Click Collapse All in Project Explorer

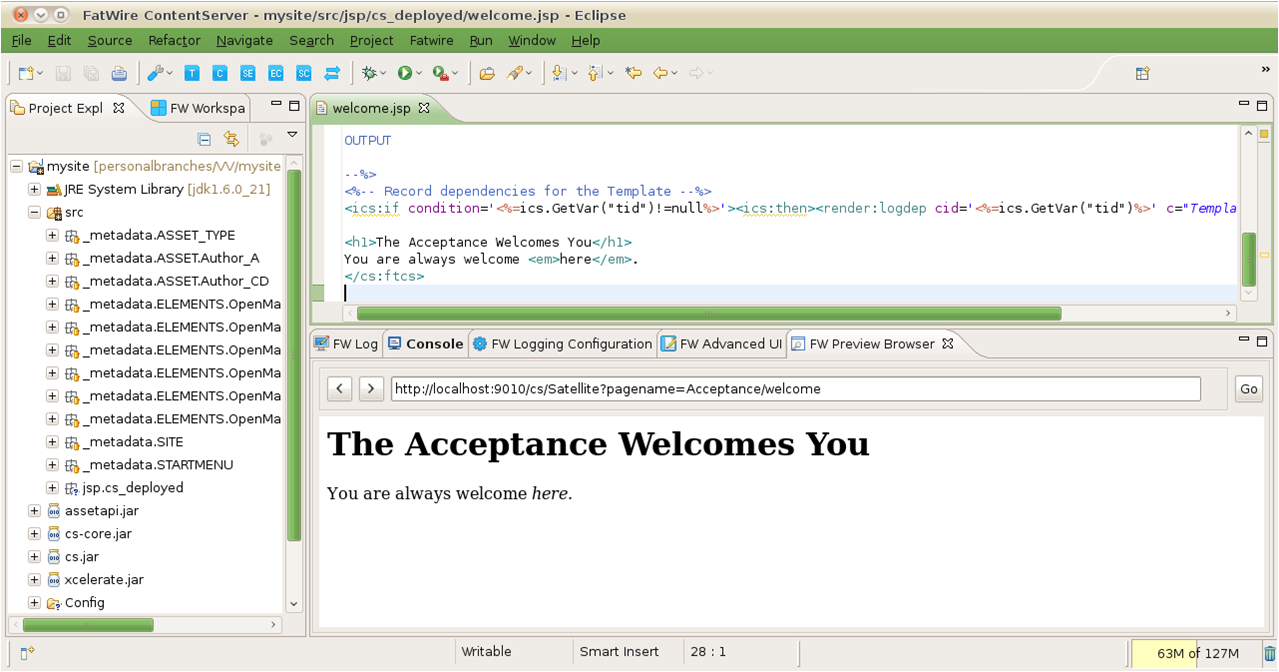204,139
